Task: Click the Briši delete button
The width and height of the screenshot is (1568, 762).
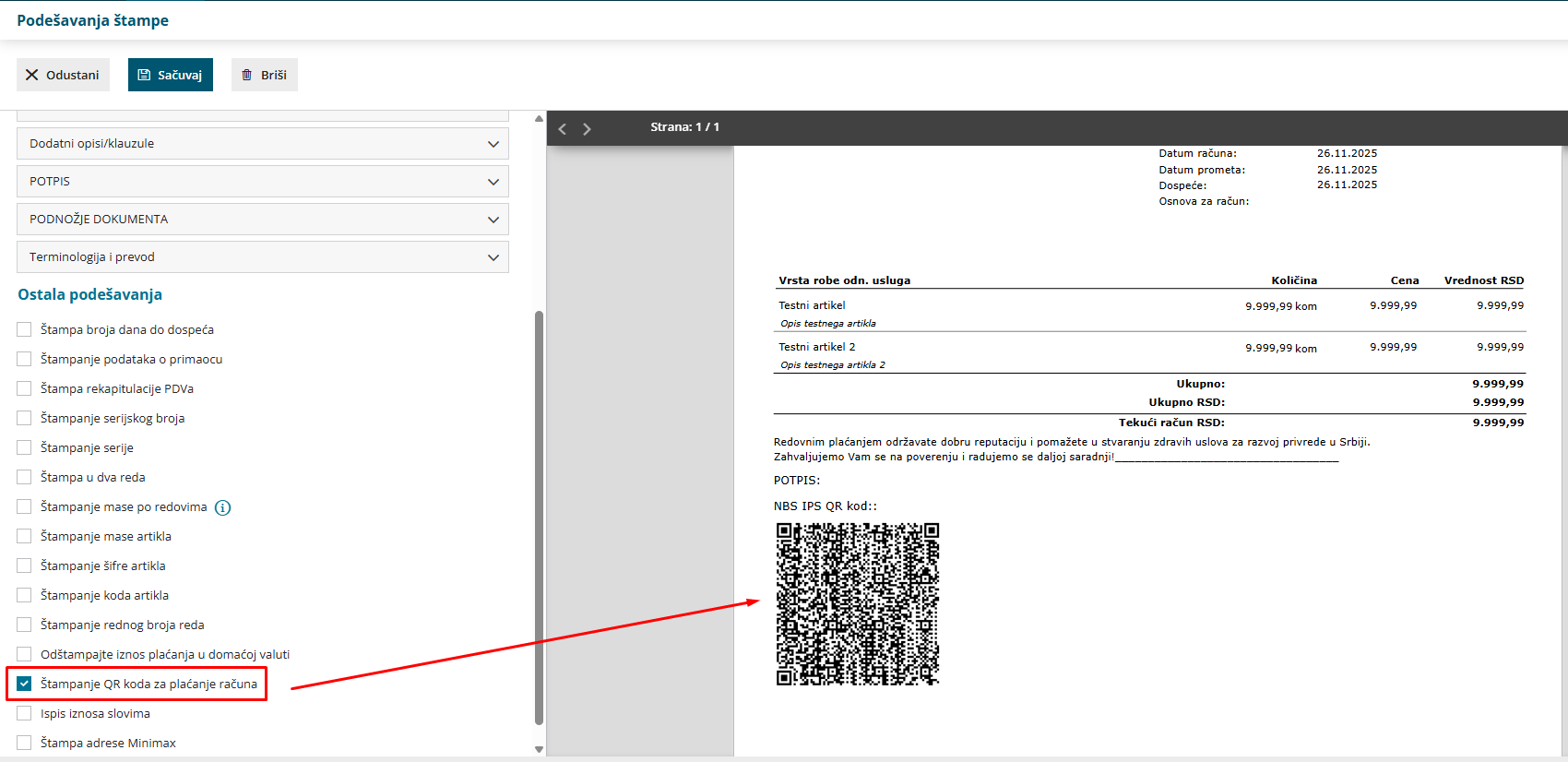Action: (x=265, y=75)
